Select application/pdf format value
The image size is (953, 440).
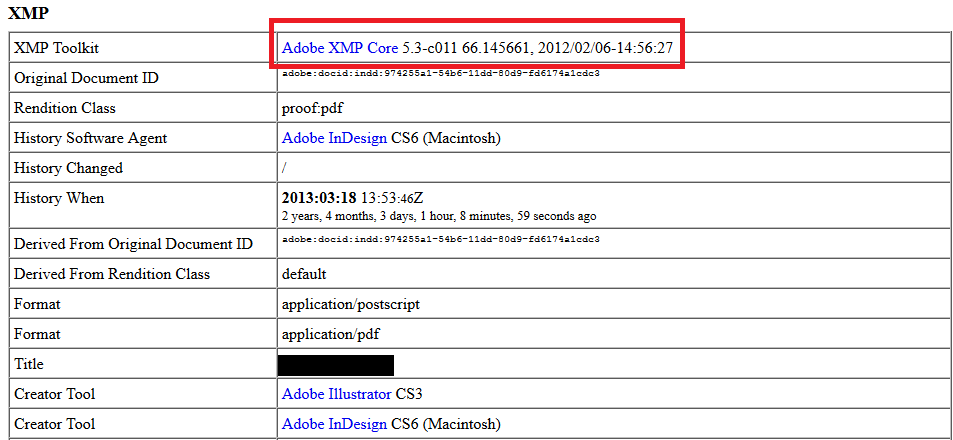(332, 334)
